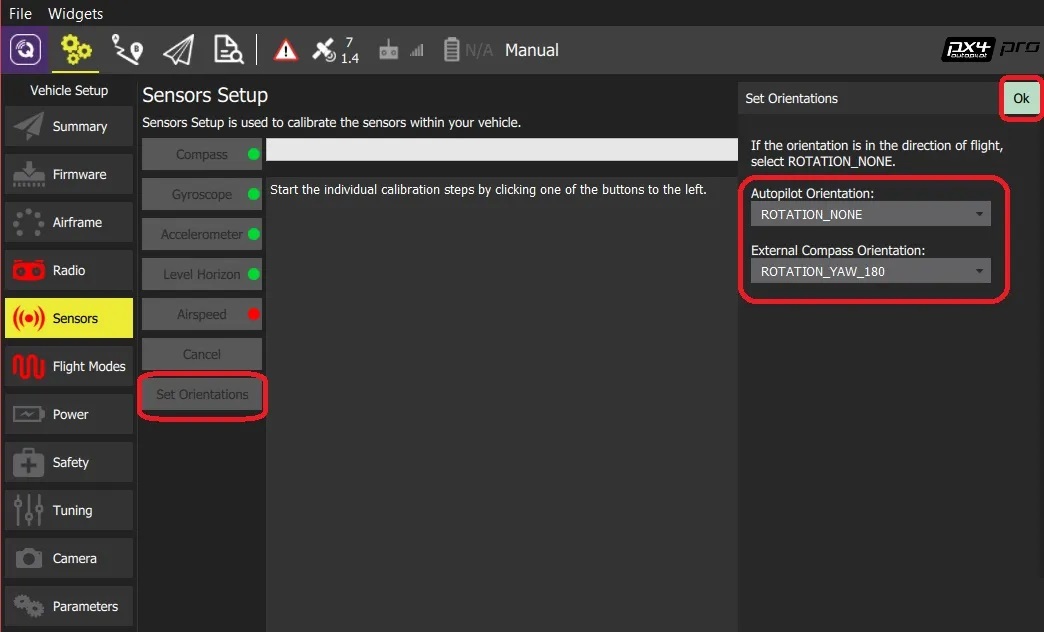This screenshot has width=1044, height=632.
Task: Show telemetry signal strength bars icon
Action: (417, 50)
